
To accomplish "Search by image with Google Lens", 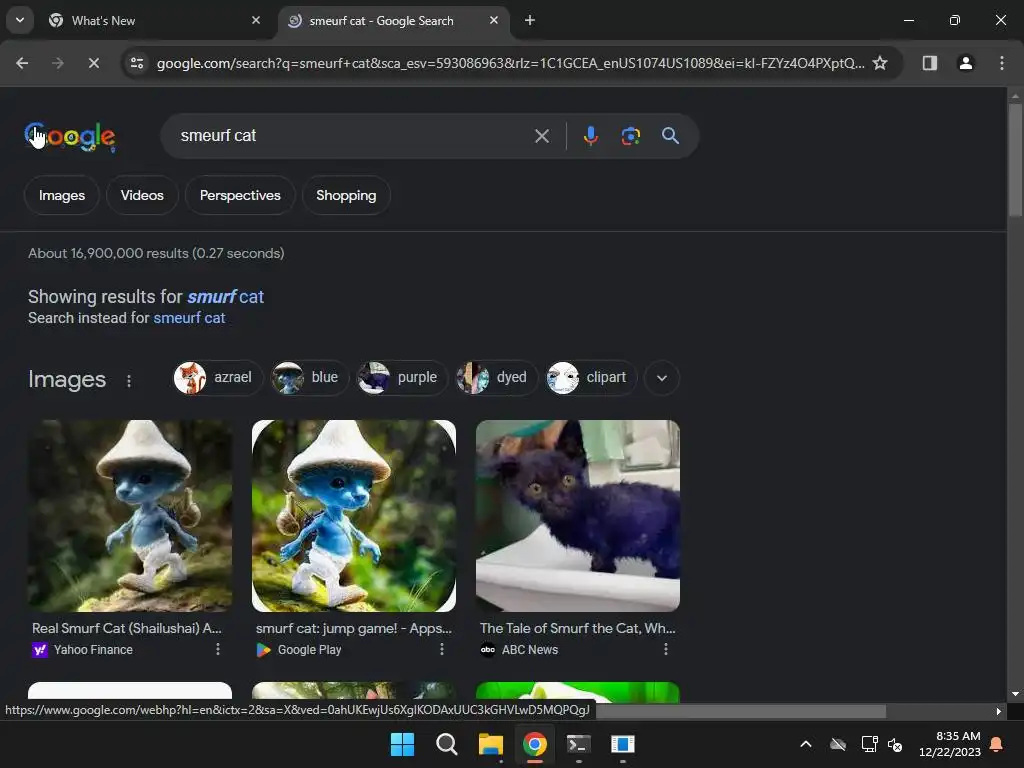I will tap(630, 136).
